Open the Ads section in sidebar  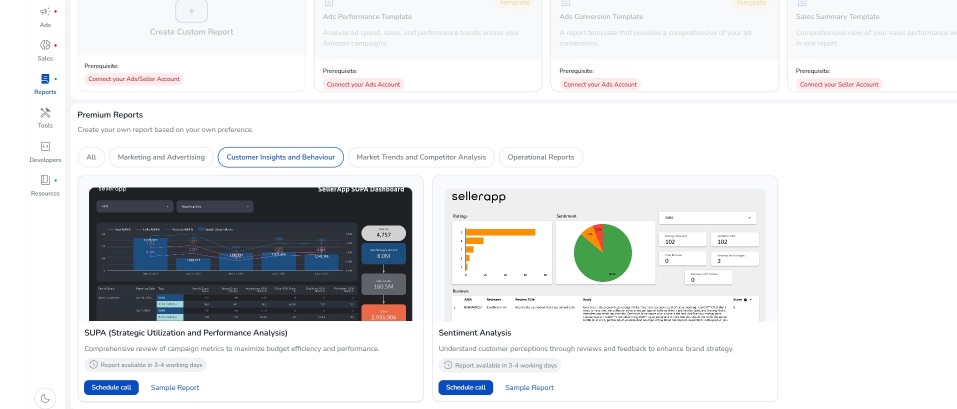click(x=45, y=17)
